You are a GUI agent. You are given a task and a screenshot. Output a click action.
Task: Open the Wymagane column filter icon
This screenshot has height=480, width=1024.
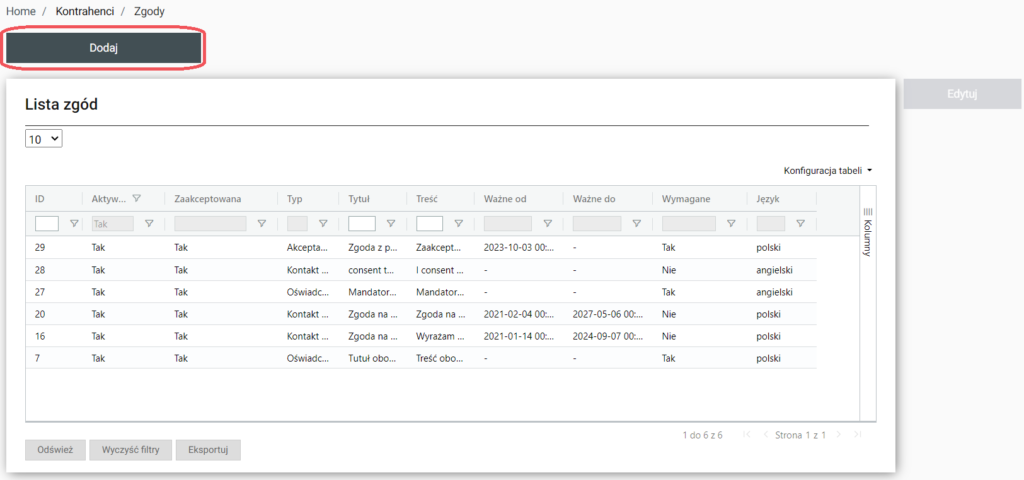731,224
